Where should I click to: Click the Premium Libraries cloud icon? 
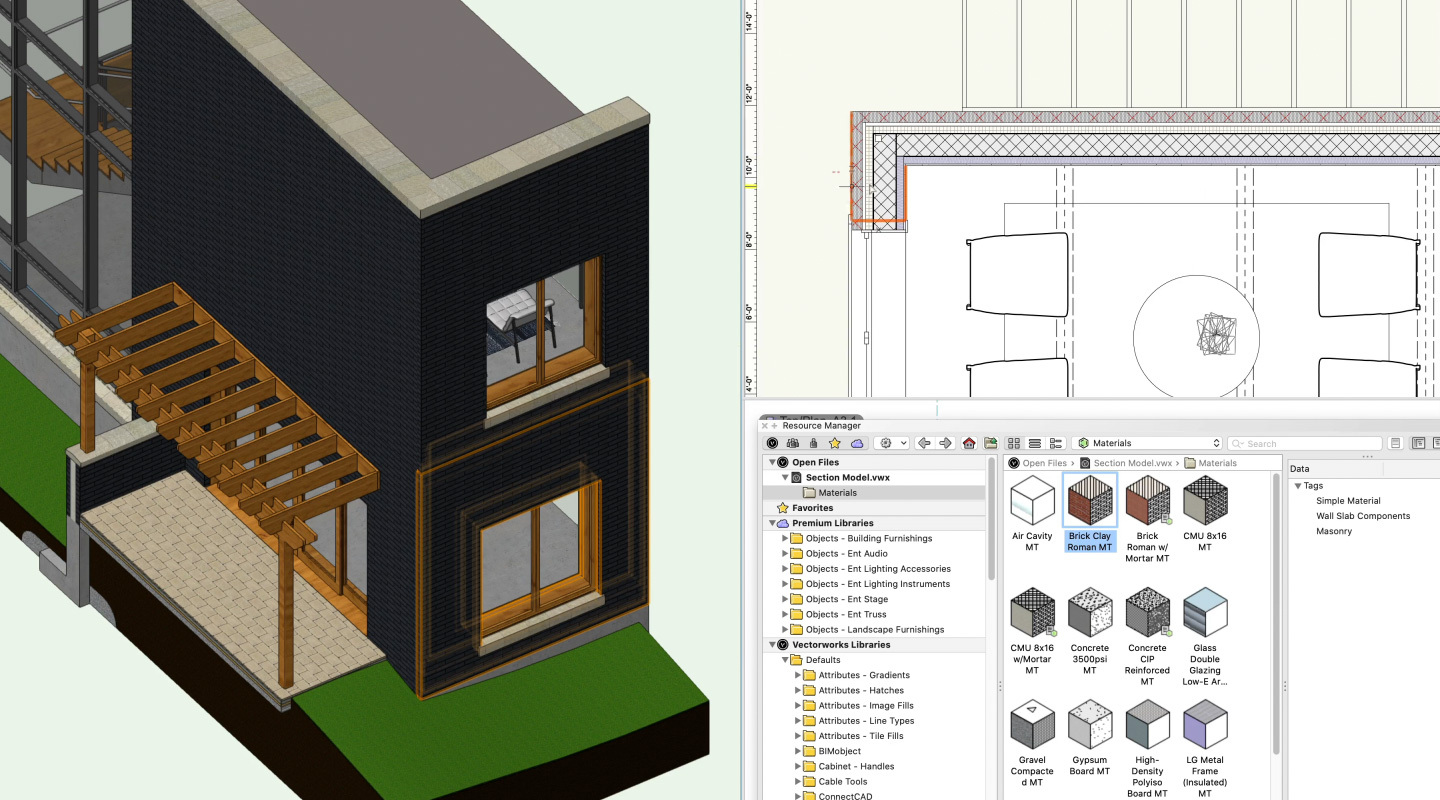(x=857, y=443)
